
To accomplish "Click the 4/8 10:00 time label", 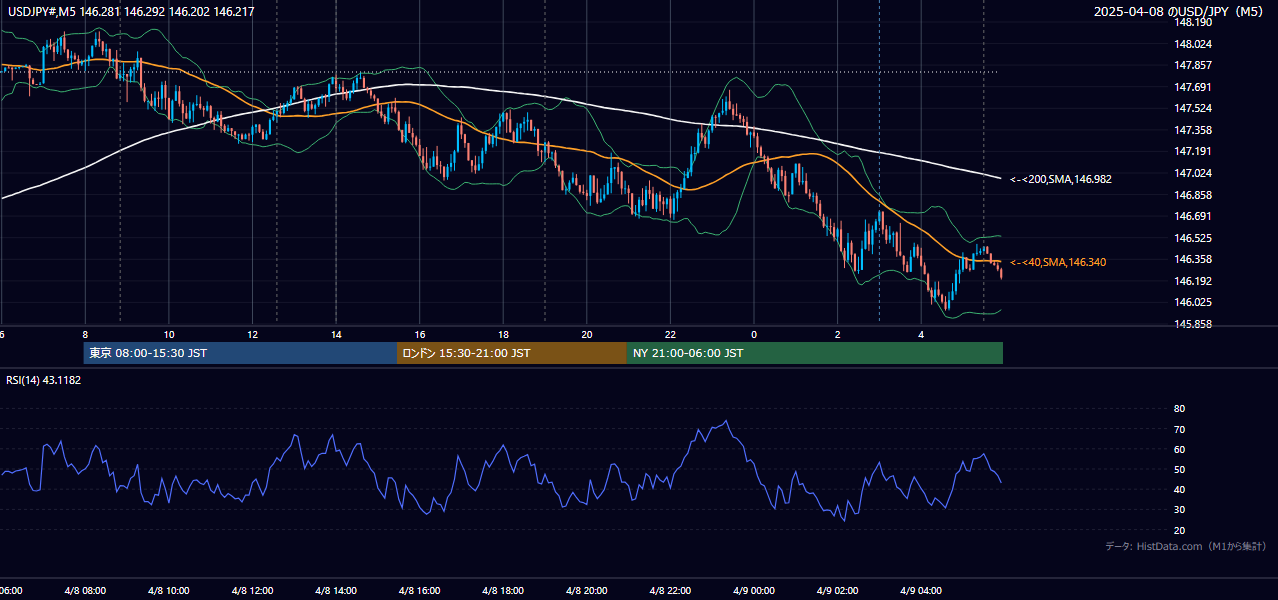I will point(168,590).
